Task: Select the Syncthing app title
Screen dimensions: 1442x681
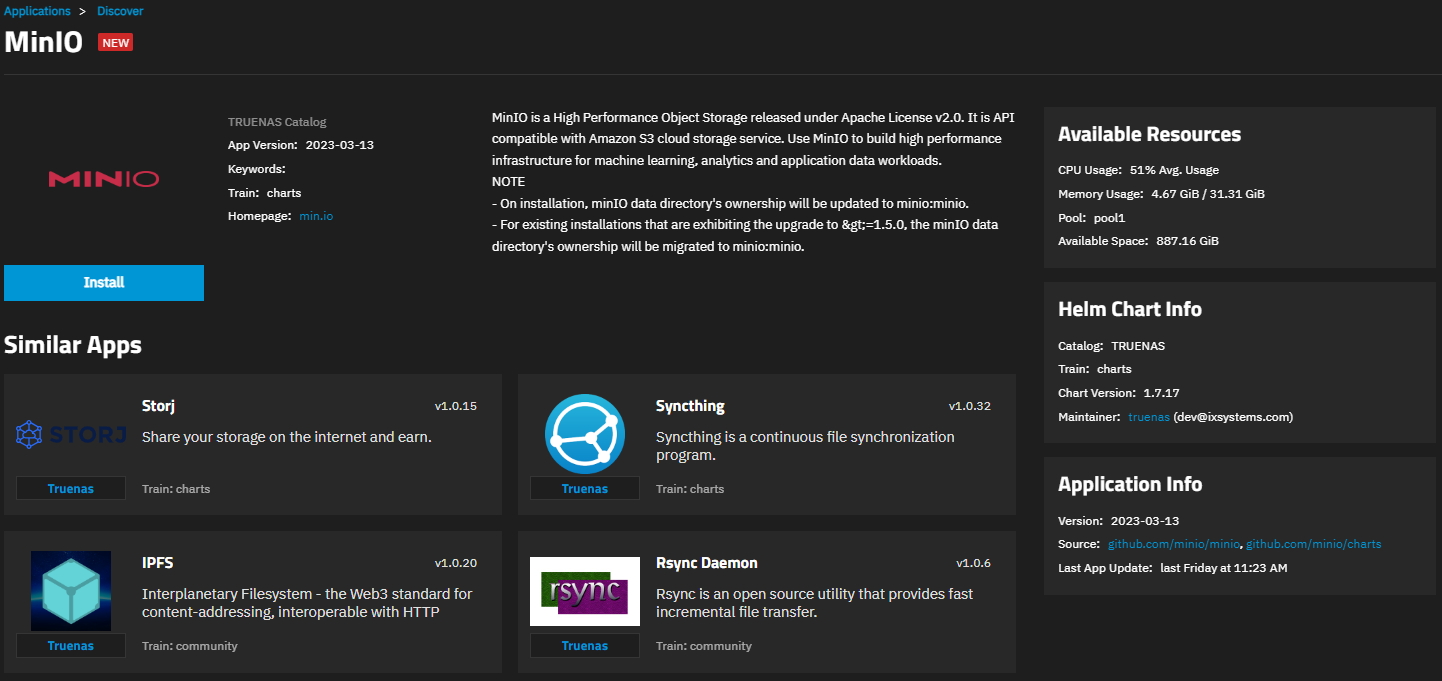Action: [x=690, y=406]
